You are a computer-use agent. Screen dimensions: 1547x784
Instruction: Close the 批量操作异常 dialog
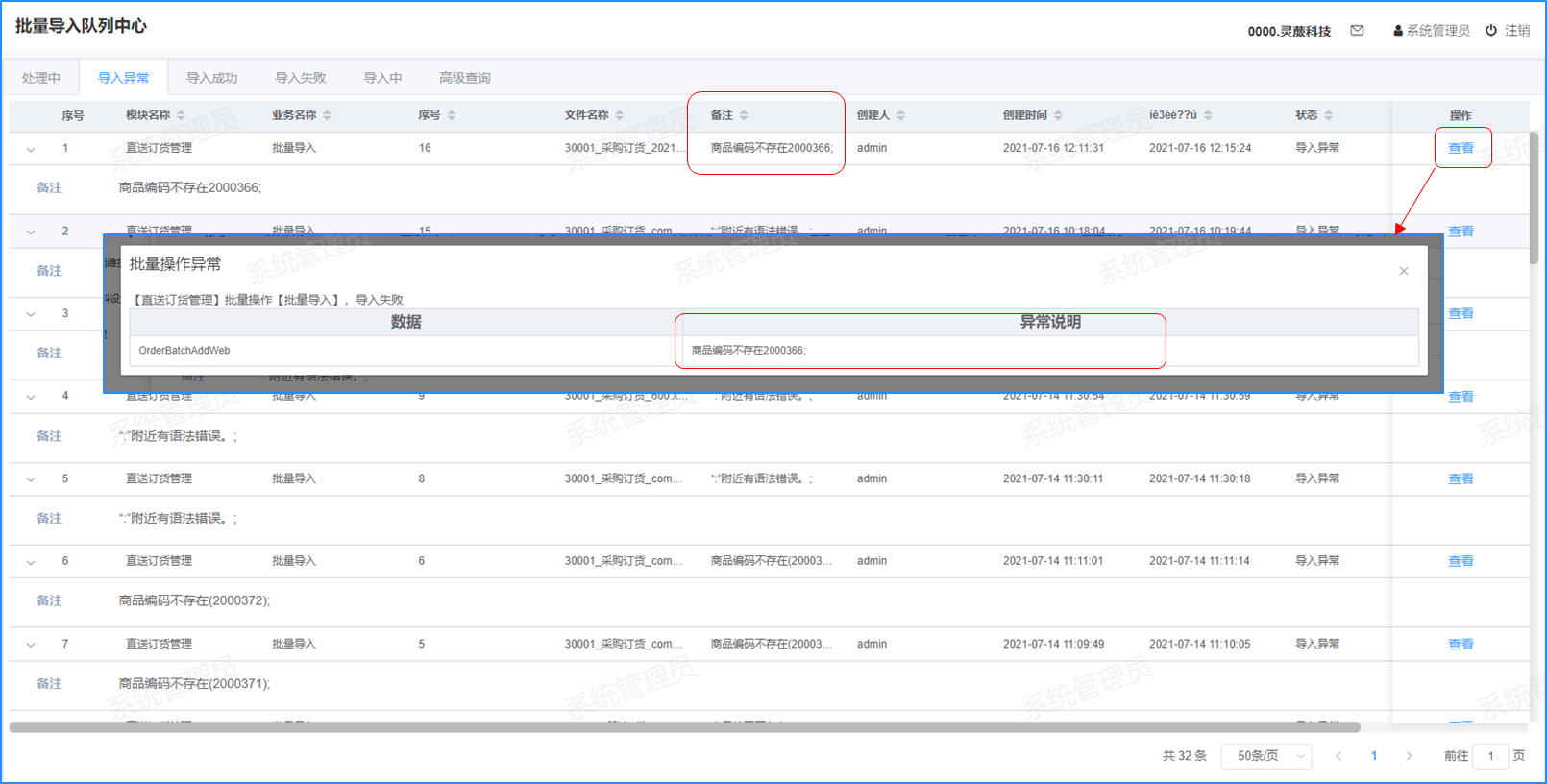coord(1404,271)
